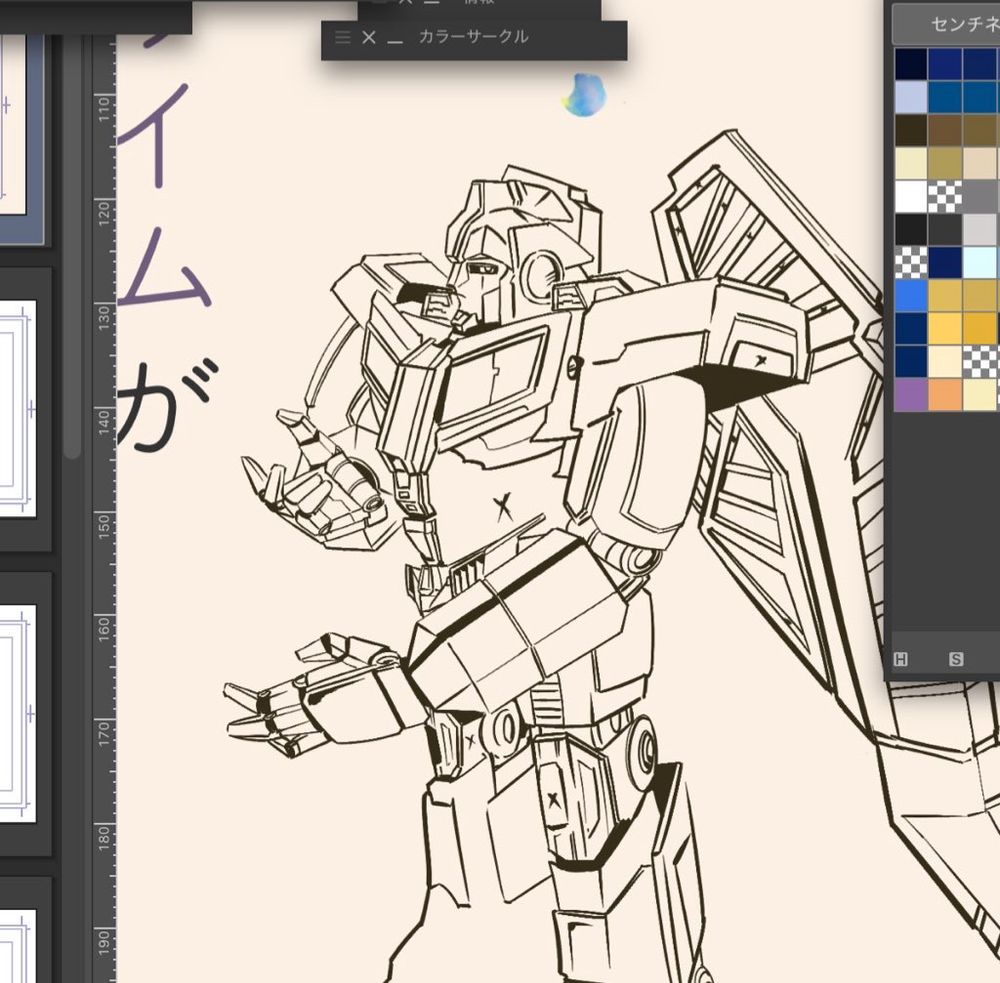Pick the bright yellow swatch beside amber
1000x983 pixels.
(x=944, y=328)
